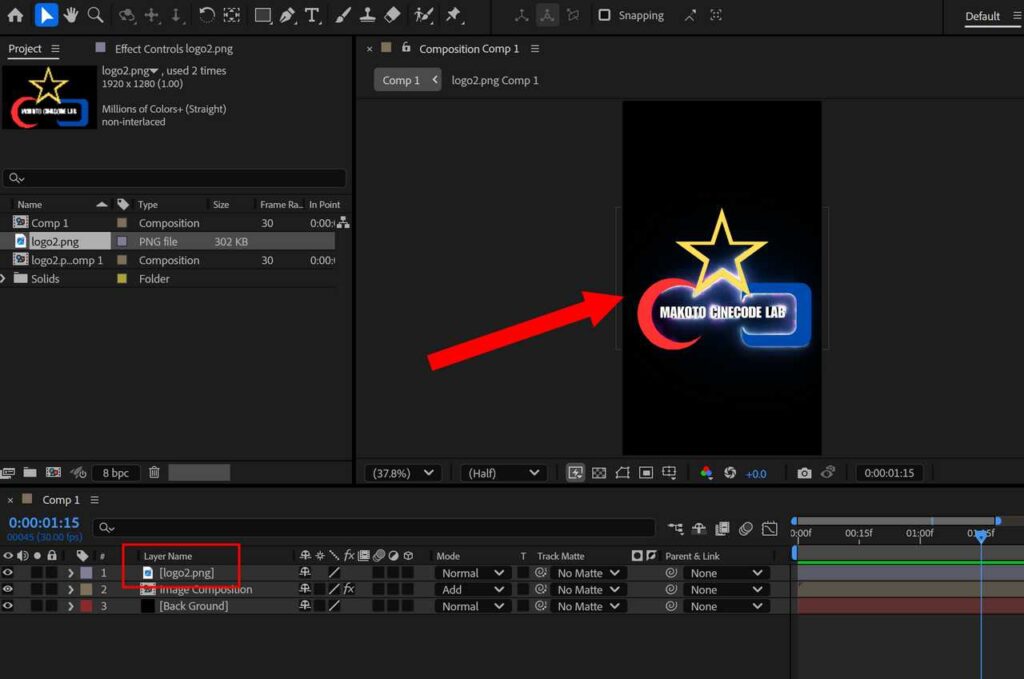Select the Selection arrow tool

pos(45,15)
